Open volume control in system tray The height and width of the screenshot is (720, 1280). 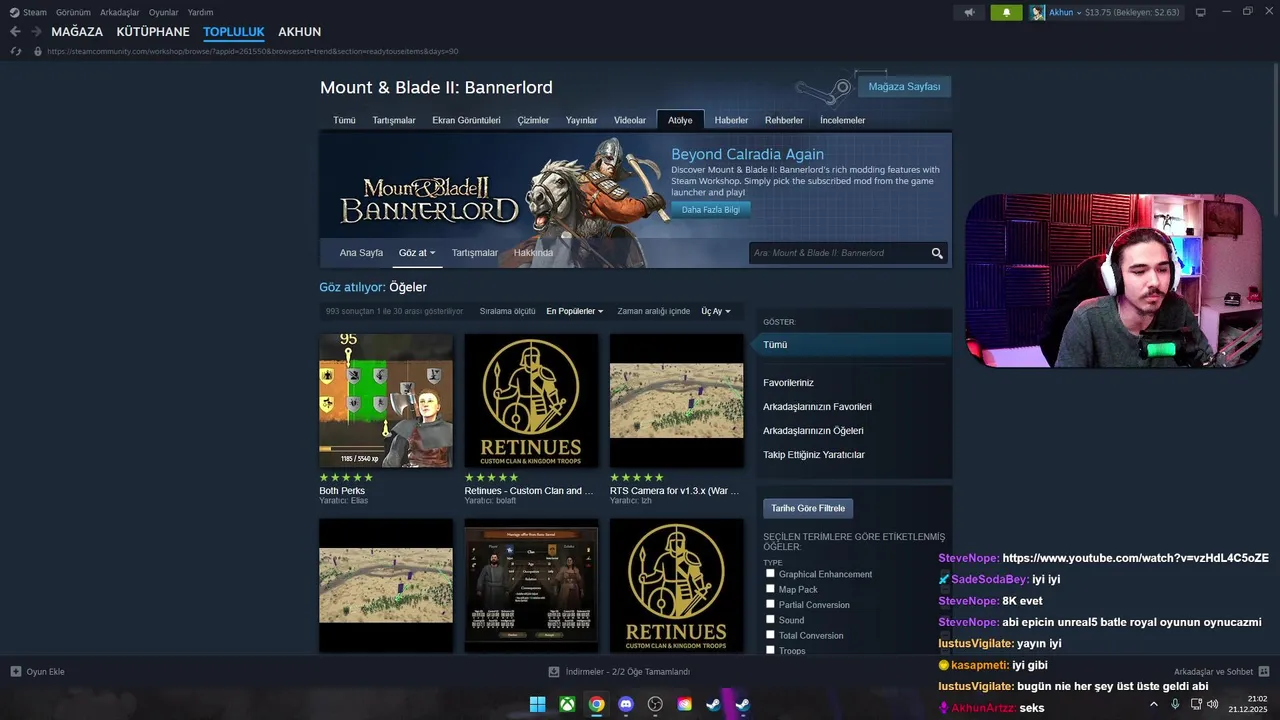1213,704
